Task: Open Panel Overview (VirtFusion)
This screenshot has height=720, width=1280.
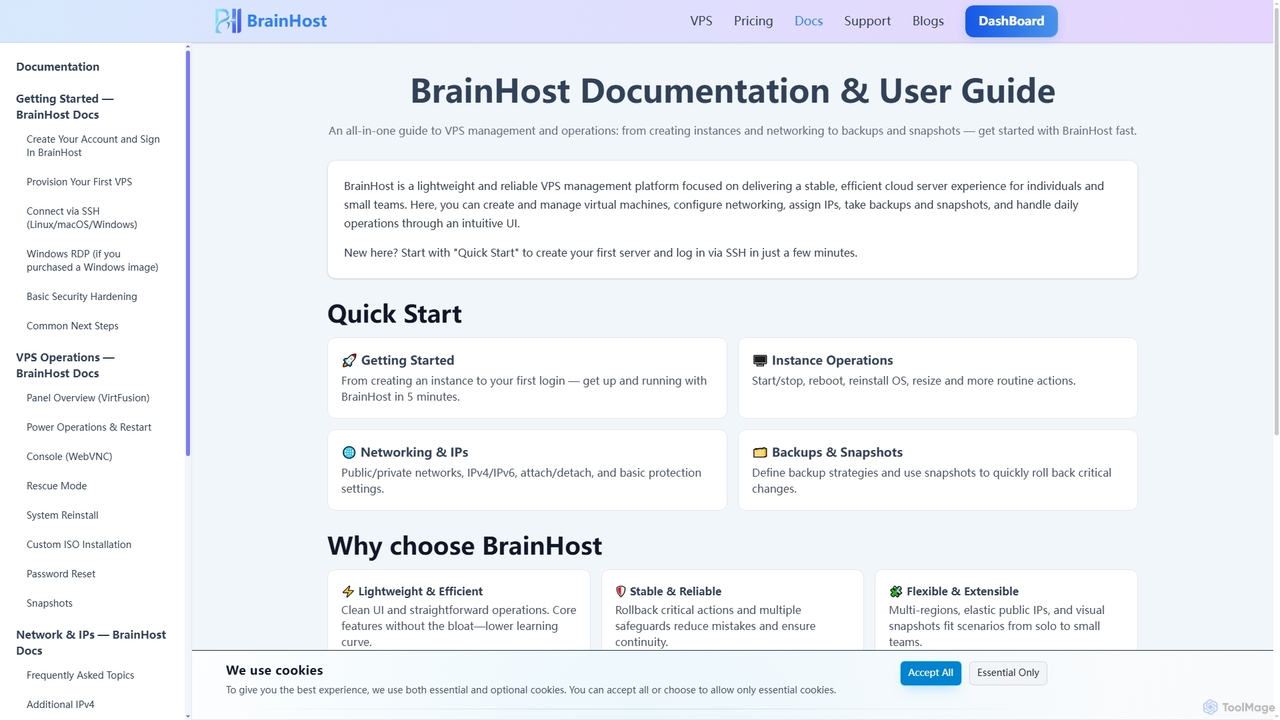Action: (x=88, y=398)
